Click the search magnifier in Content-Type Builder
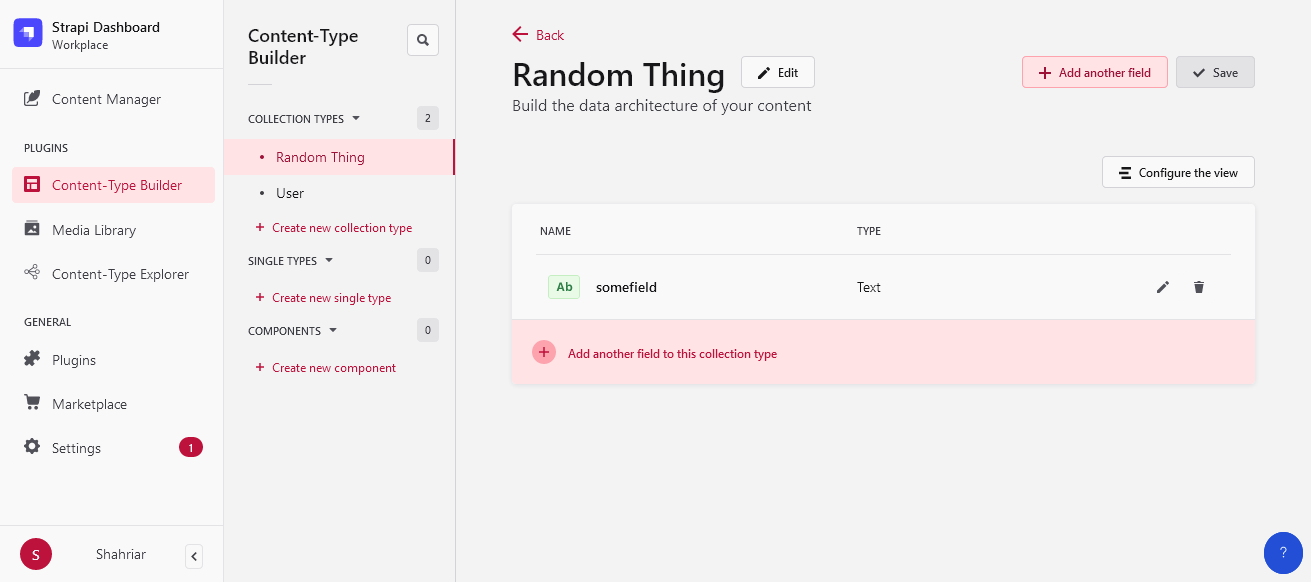 [x=422, y=40]
